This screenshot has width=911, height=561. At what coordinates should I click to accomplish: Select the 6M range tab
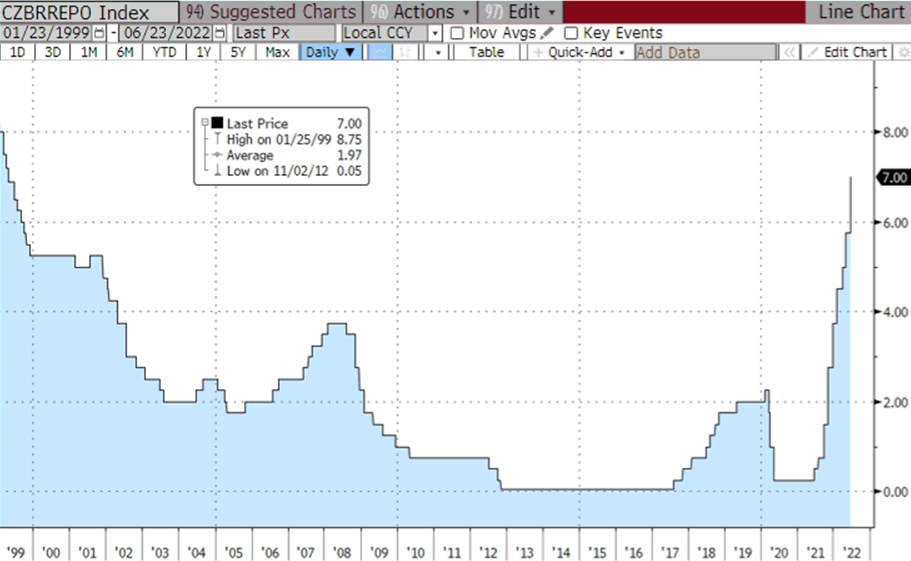pos(124,52)
